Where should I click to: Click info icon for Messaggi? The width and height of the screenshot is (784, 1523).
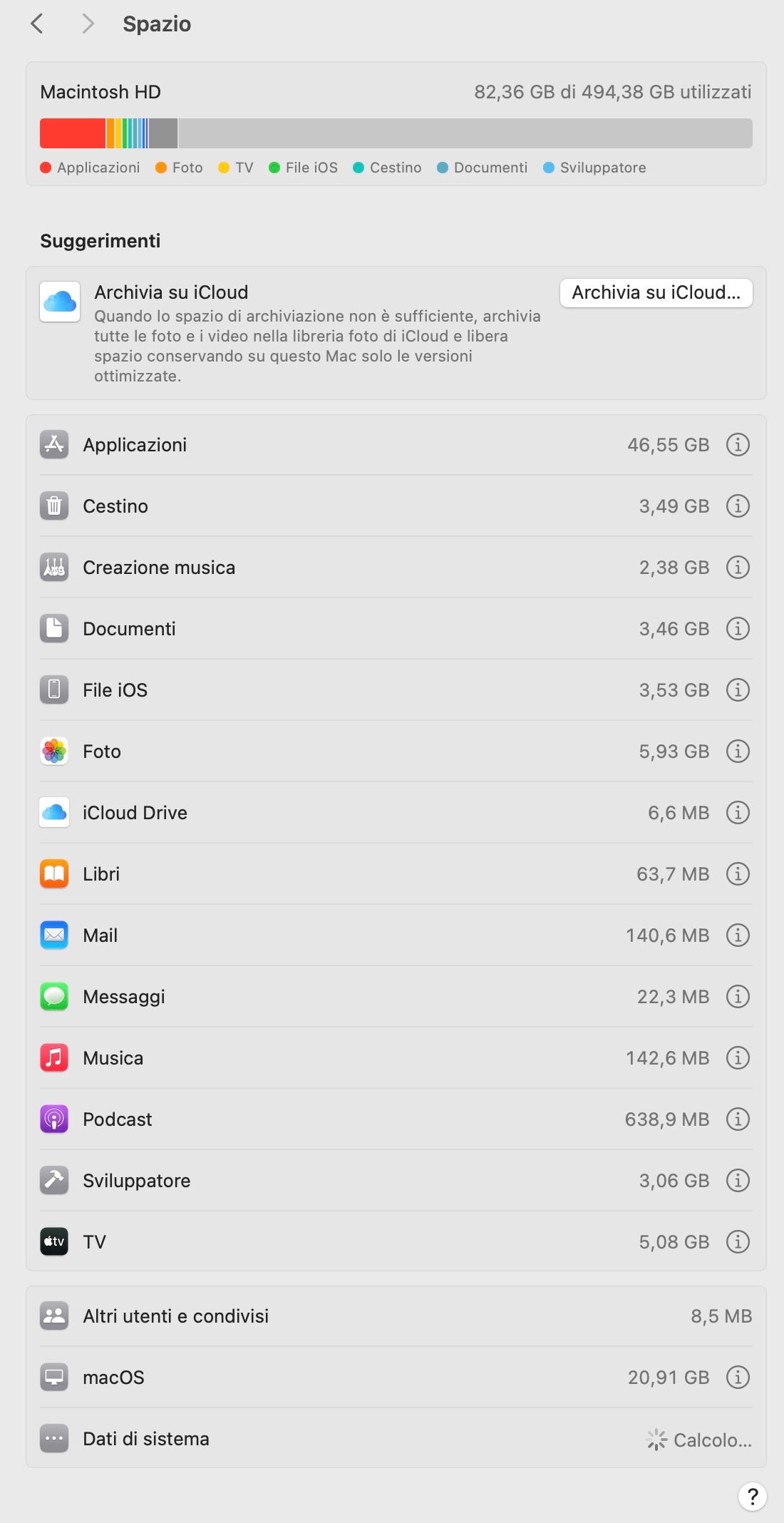coord(738,997)
